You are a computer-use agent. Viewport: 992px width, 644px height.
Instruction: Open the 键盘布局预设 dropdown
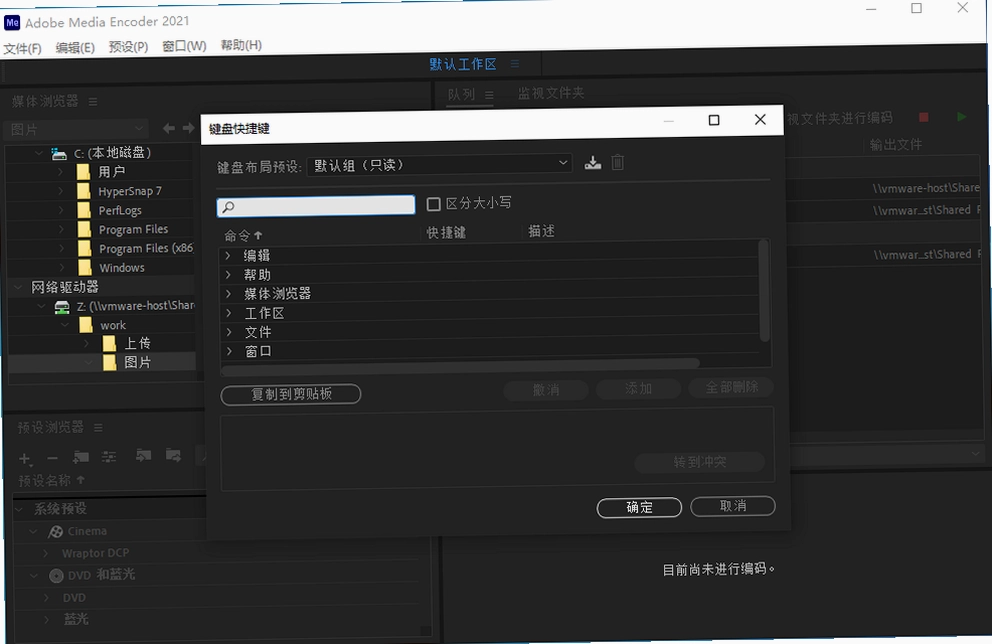click(x=440, y=165)
